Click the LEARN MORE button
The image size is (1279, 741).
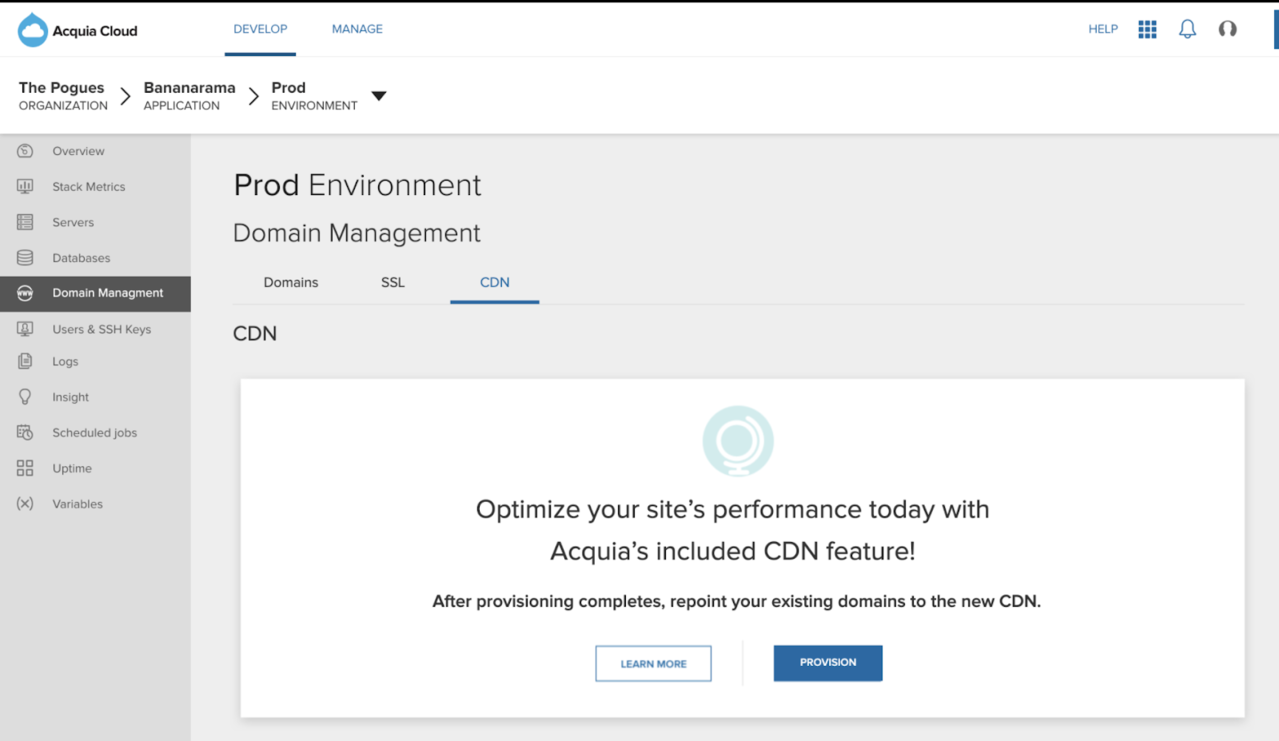pyautogui.click(x=653, y=663)
